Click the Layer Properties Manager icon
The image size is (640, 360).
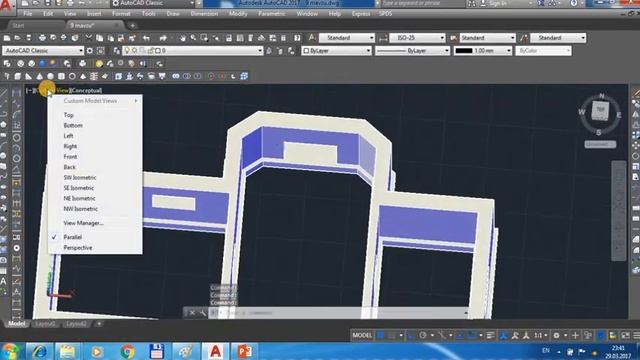point(117,51)
